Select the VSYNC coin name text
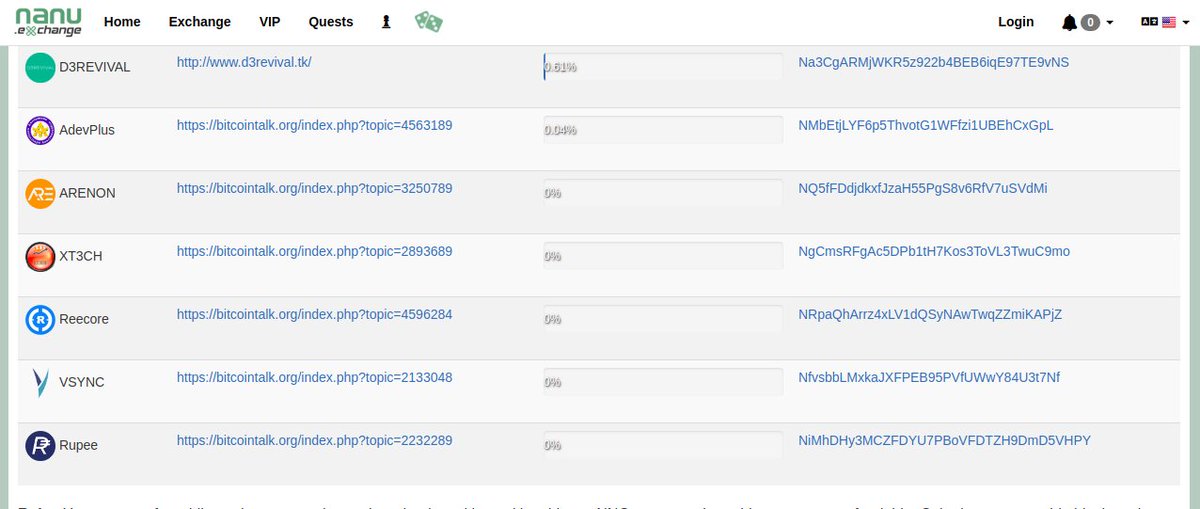Image resolution: width=1200 pixels, height=509 pixels. click(82, 382)
